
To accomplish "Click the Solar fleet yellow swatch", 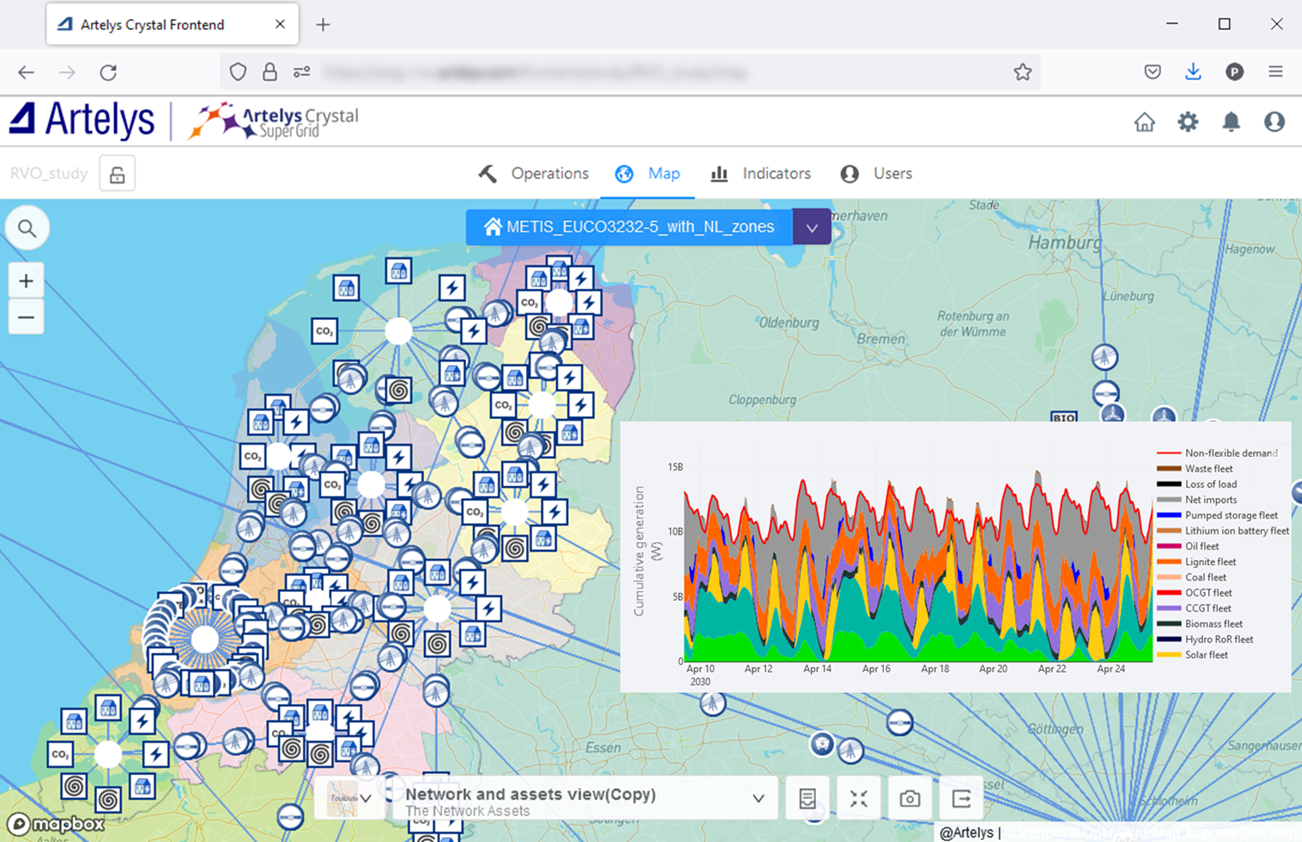I will 1169,655.
